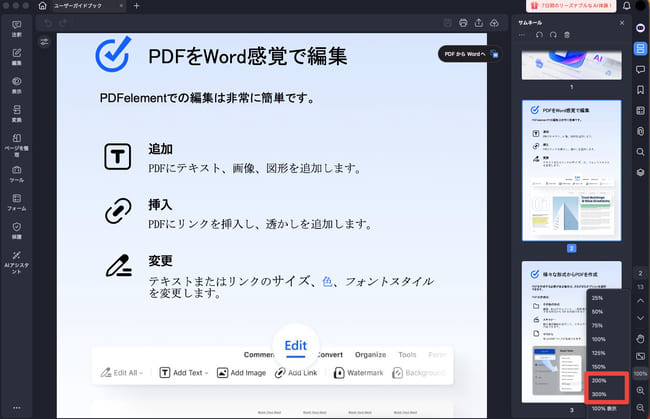This screenshot has height=419, width=650.
Task: Open the search magnifier in right bar
Action: (x=640, y=152)
